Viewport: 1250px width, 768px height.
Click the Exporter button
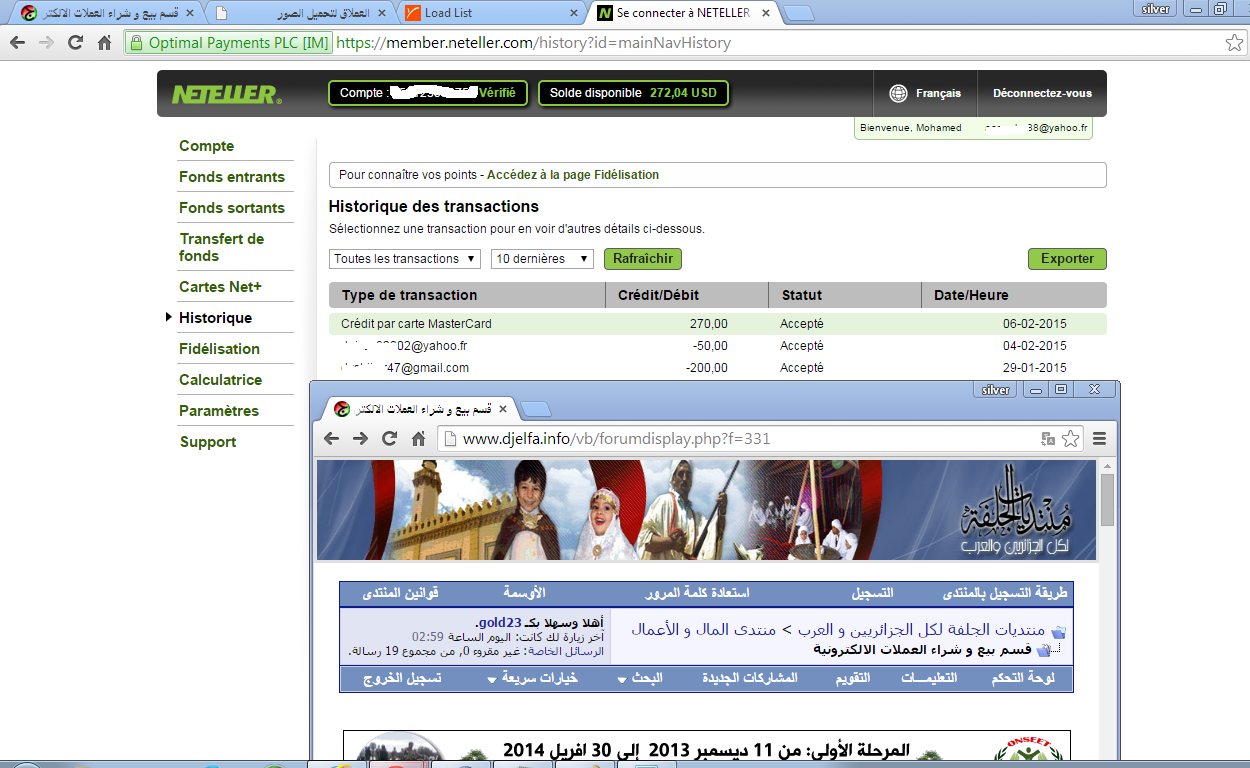(x=1067, y=259)
